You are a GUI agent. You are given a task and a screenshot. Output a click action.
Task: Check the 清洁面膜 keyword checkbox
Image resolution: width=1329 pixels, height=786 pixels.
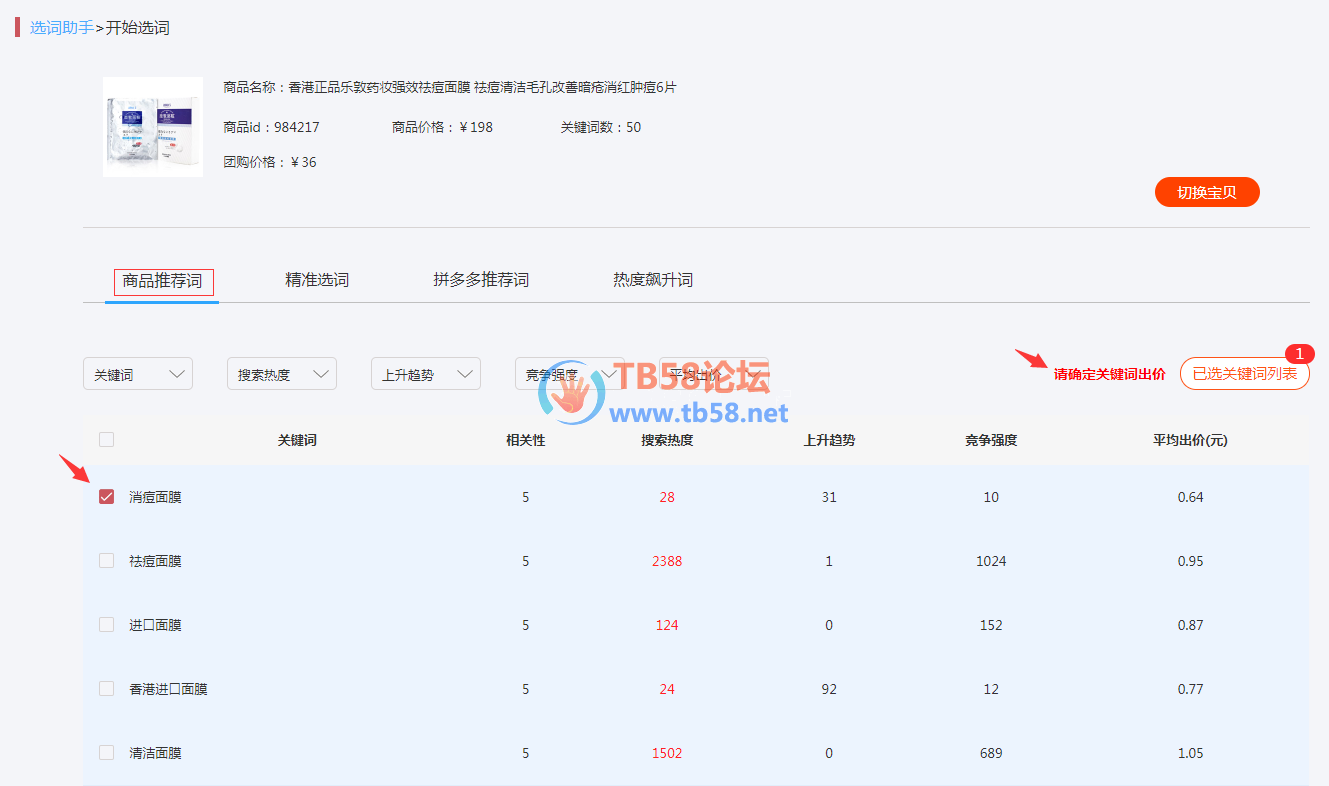pos(107,753)
